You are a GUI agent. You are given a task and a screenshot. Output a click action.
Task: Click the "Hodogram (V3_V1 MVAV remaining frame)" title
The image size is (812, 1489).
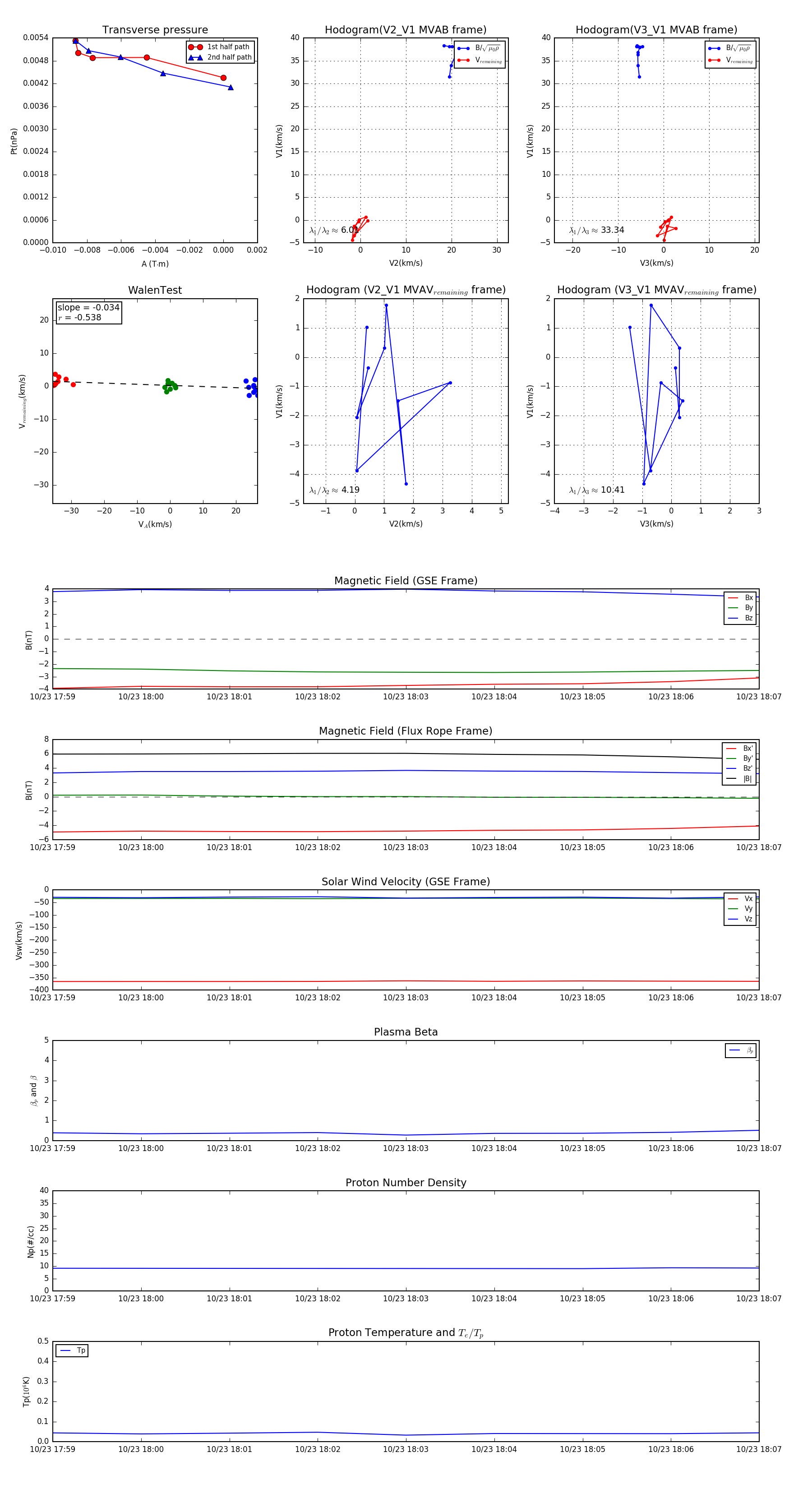point(656,290)
